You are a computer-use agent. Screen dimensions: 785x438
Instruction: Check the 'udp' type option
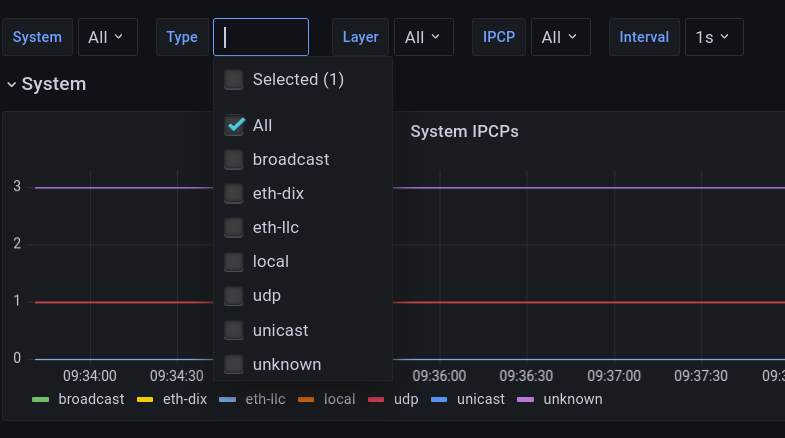pos(234,296)
